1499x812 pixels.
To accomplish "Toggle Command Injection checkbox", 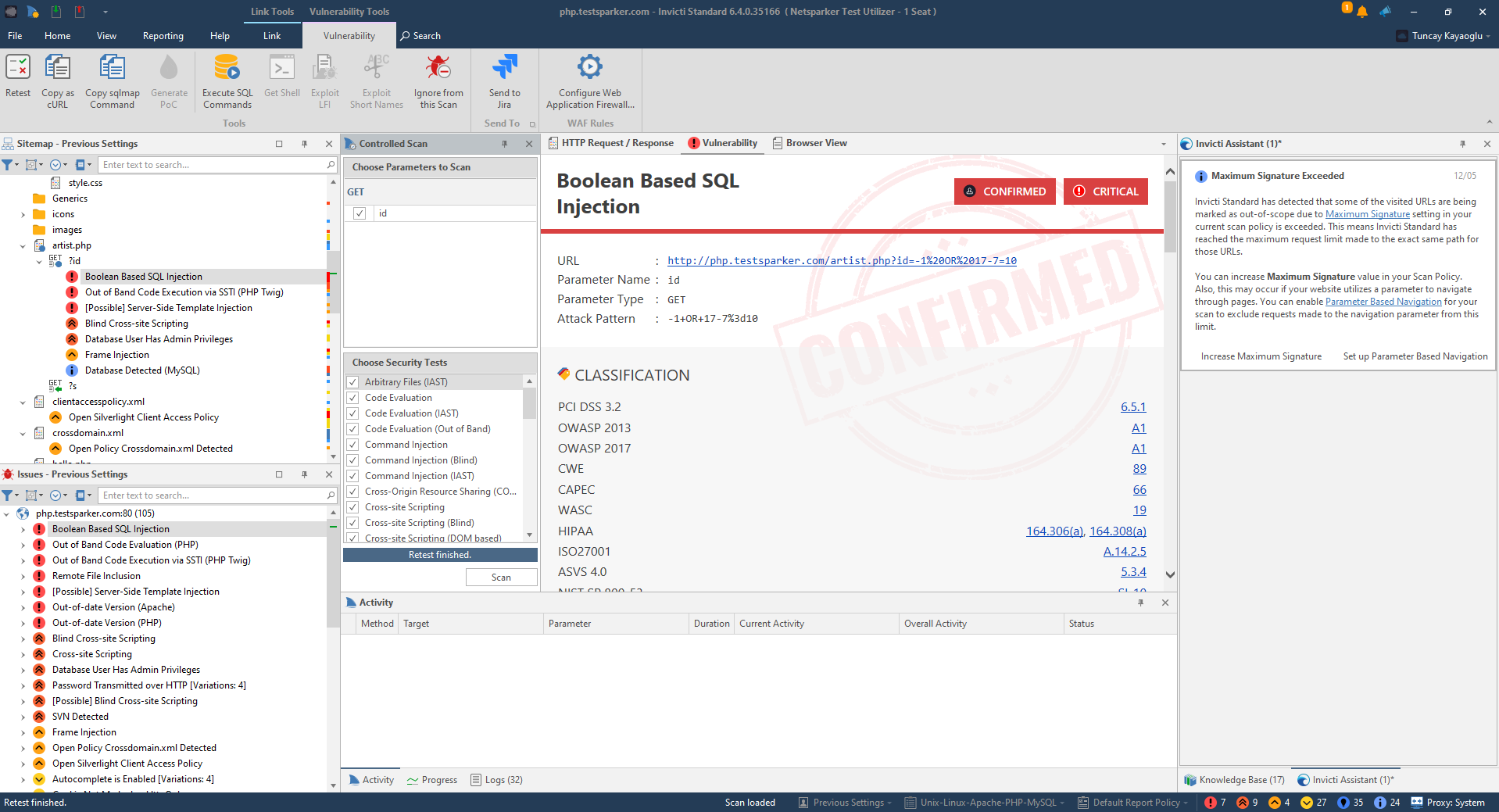I will tap(352, 445).
